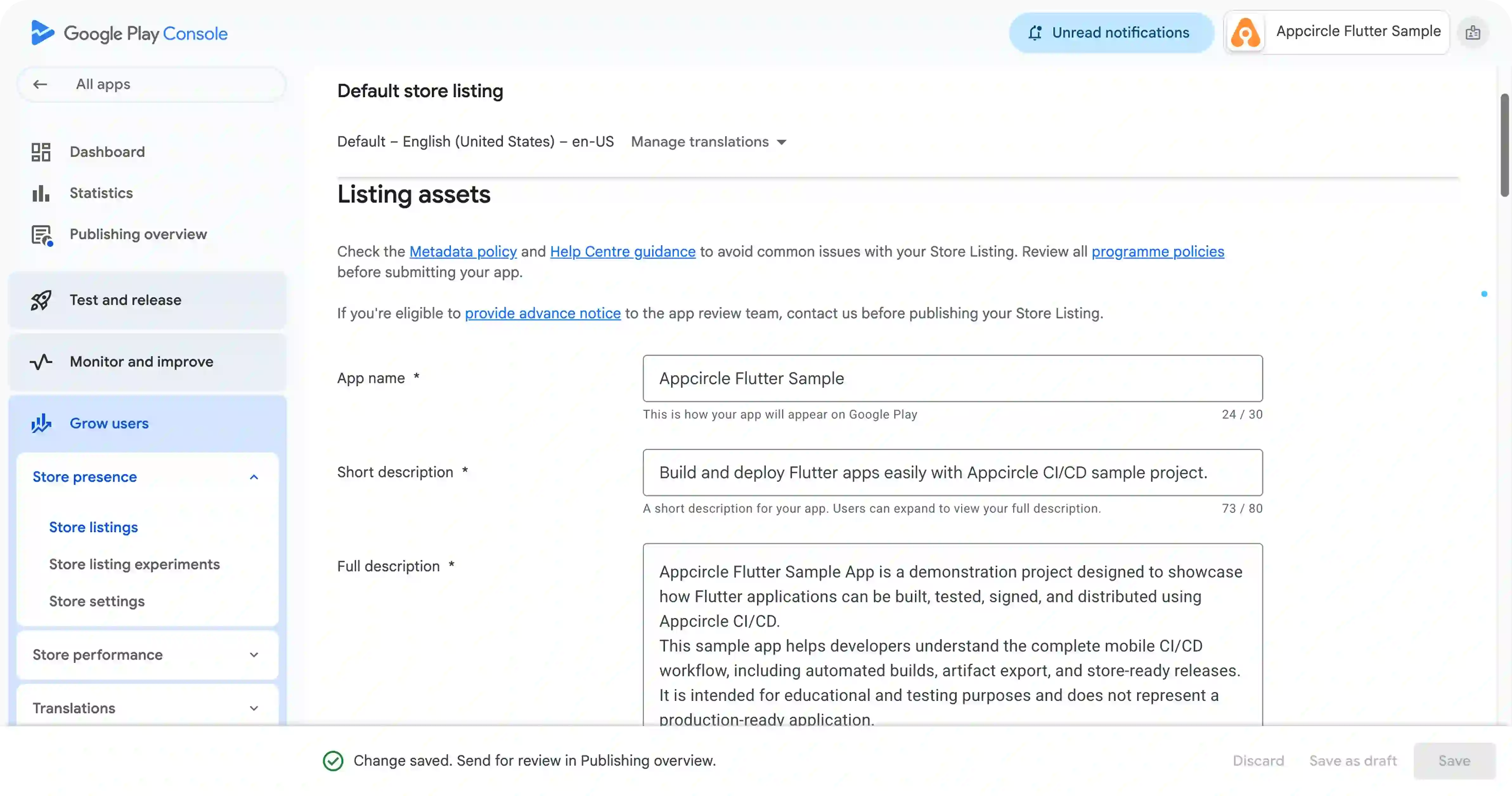Click the Save as draft button
Image resolution: width=1512 pixels, height=796 pixels.
coord(1352,761)
